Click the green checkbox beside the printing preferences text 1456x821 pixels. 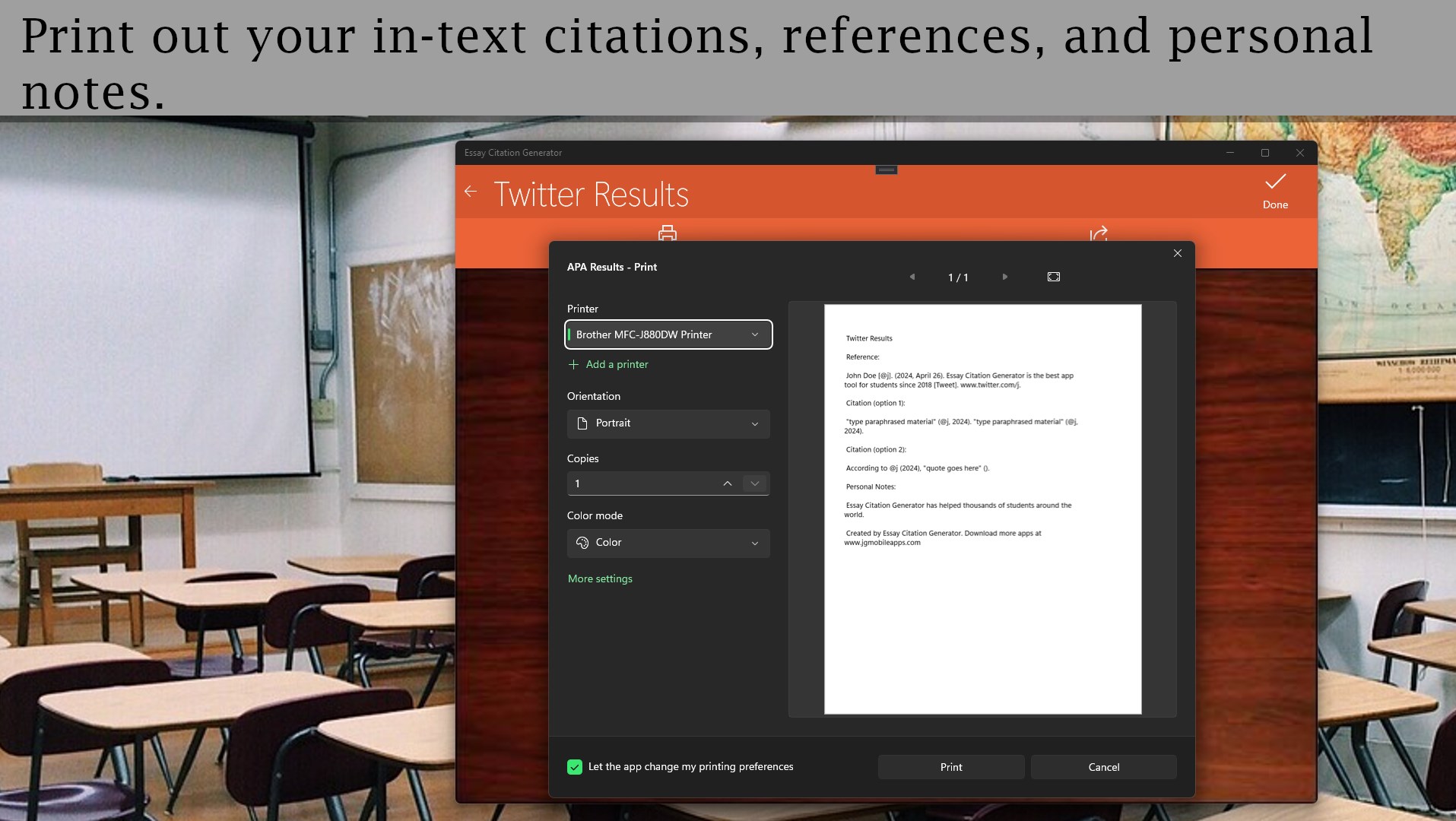(x=574, y=766)
